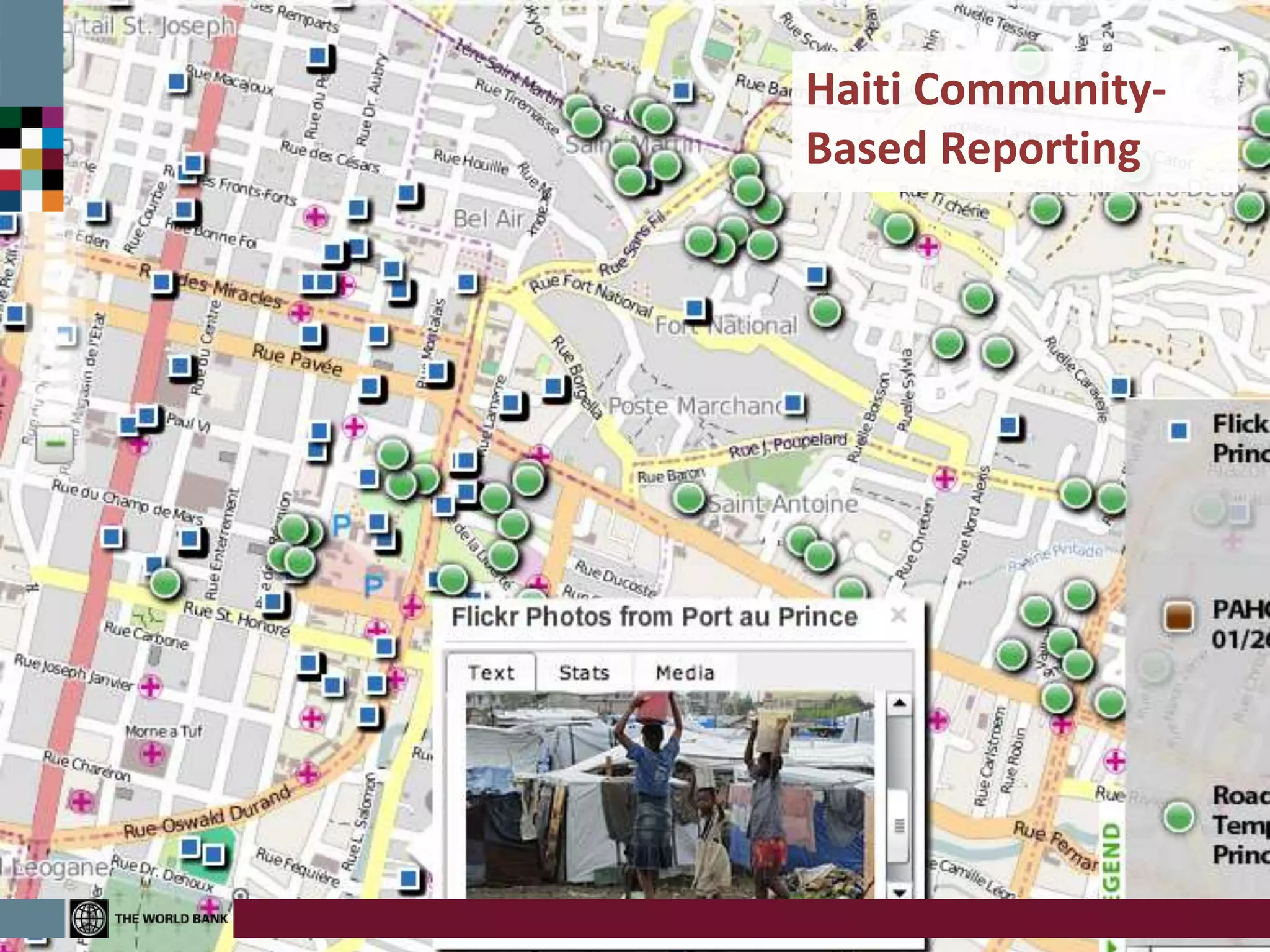Select blue marker left of Rue Bar label
1270x952 pixels.
(682, 91)
